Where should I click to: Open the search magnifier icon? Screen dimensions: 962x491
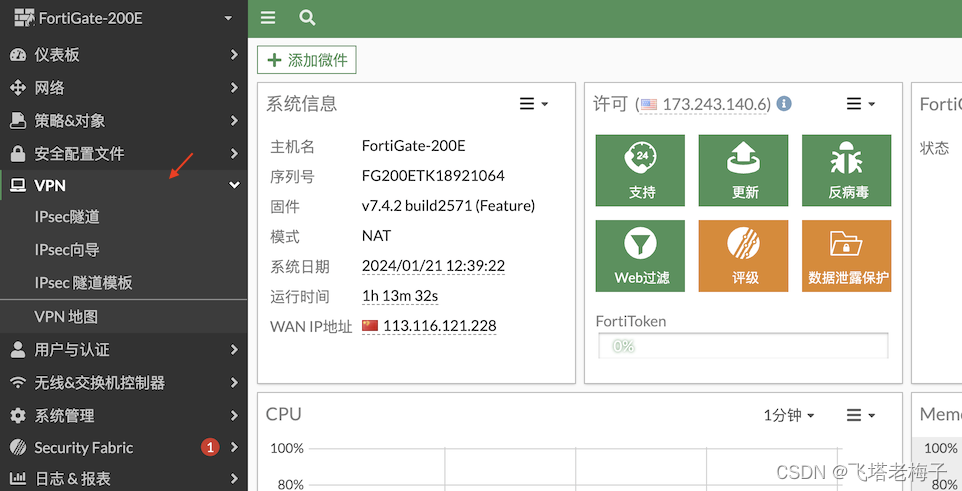pyautogui.click(x=307, y=18)
